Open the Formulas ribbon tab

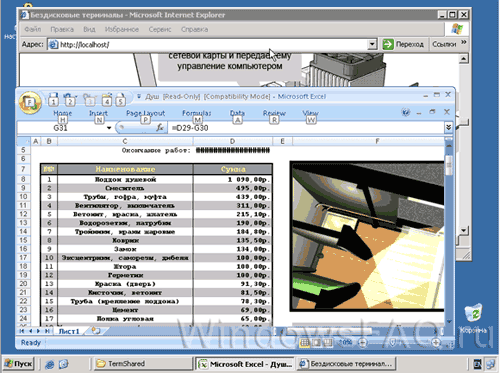[x=197, y=113]
